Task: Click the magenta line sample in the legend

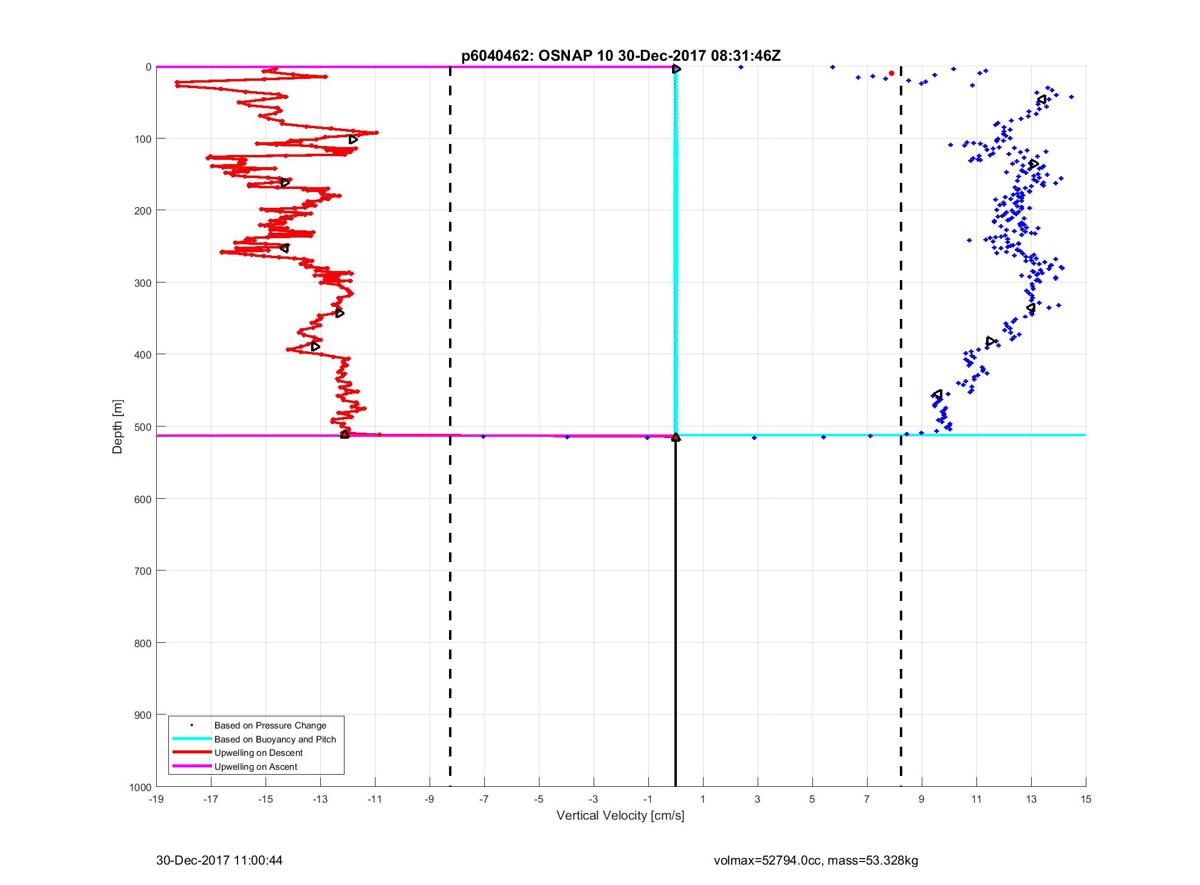Action: coord(190,767)
